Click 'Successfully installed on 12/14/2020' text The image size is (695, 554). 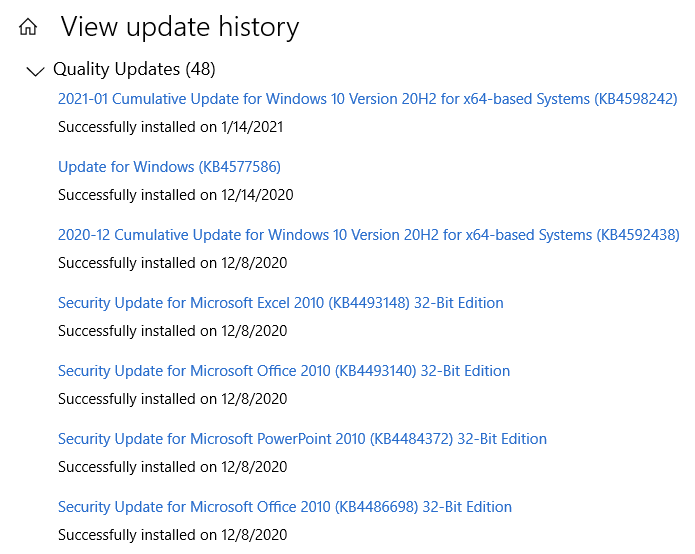pos(175,195)
